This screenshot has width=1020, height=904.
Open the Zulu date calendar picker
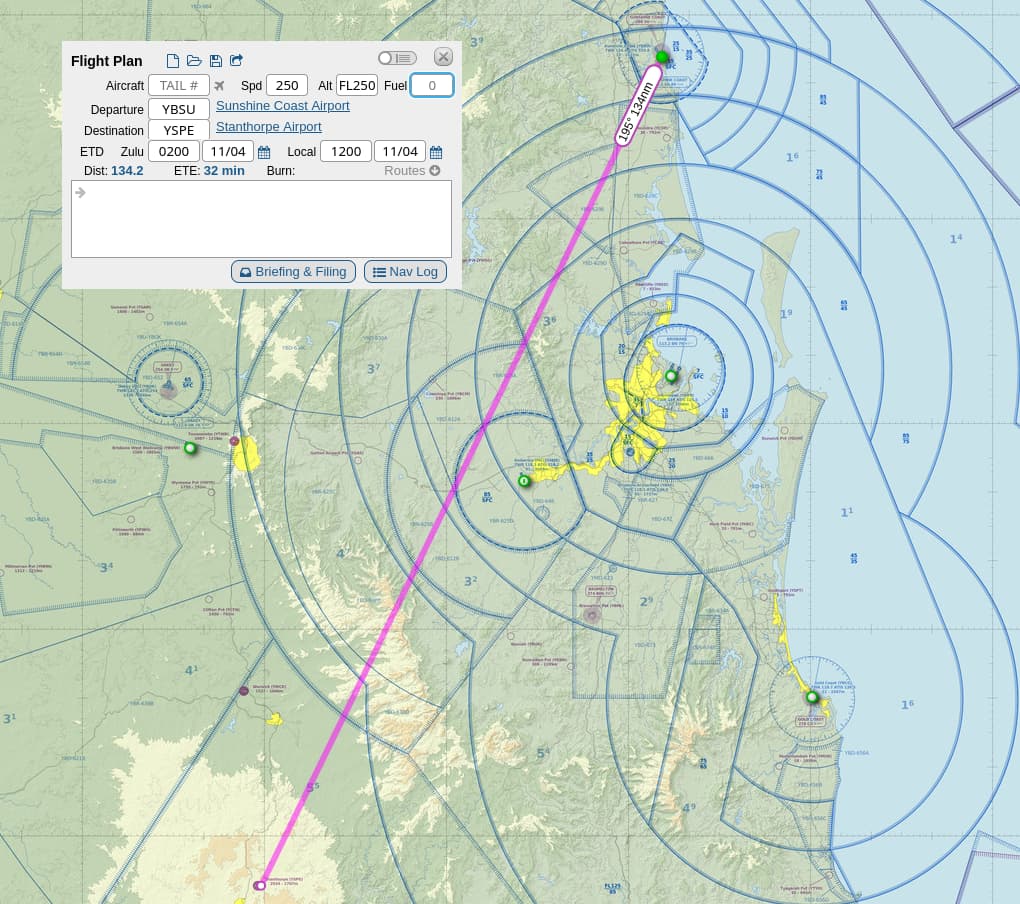(x=264, y=152)
